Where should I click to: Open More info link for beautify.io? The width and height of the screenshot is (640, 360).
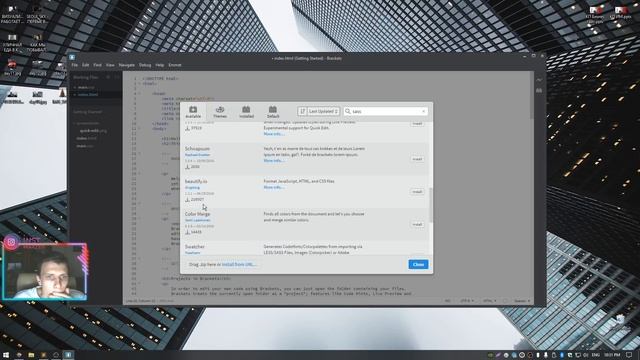click(x=273, y=187)
